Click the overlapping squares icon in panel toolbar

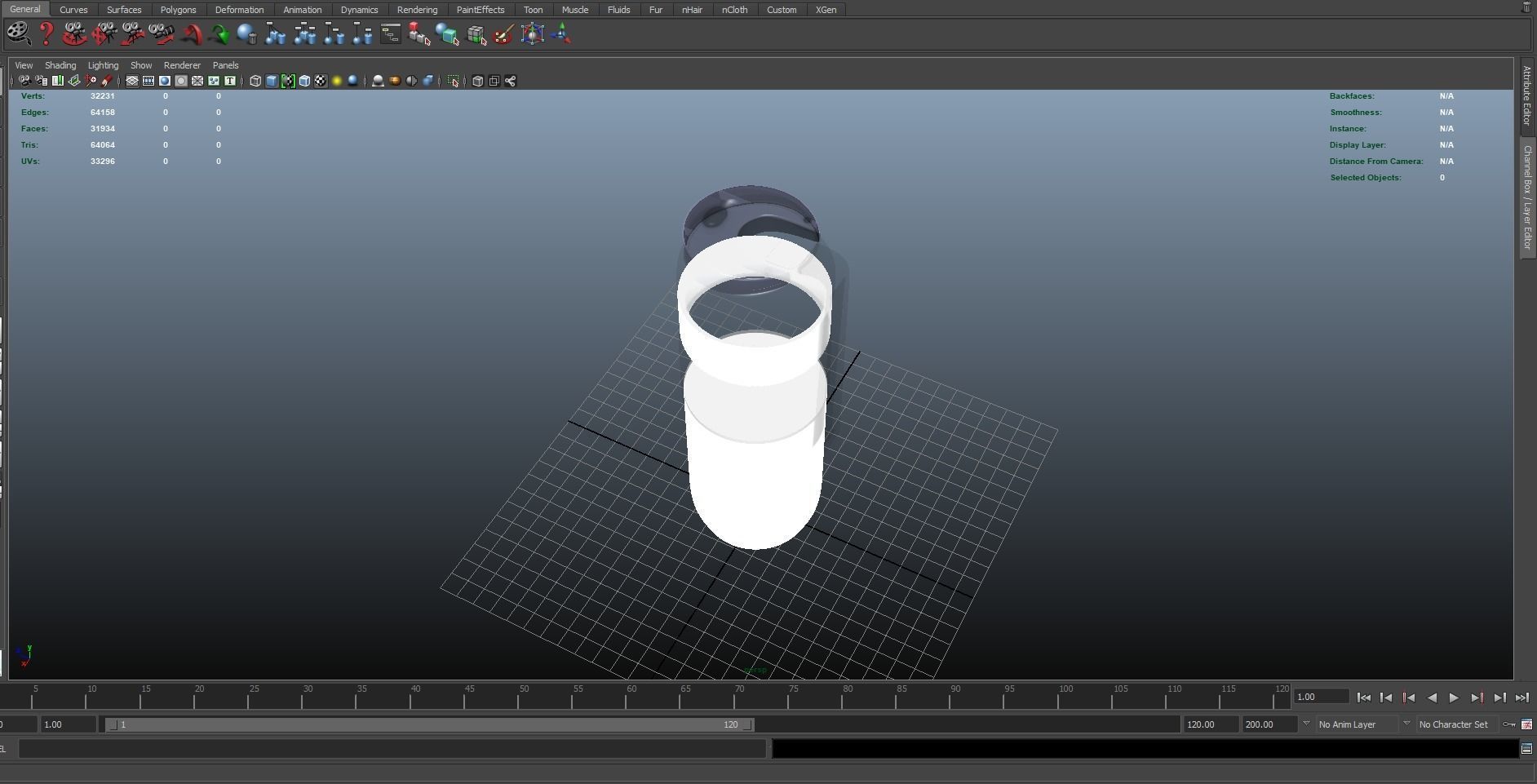tap(494, 81)
